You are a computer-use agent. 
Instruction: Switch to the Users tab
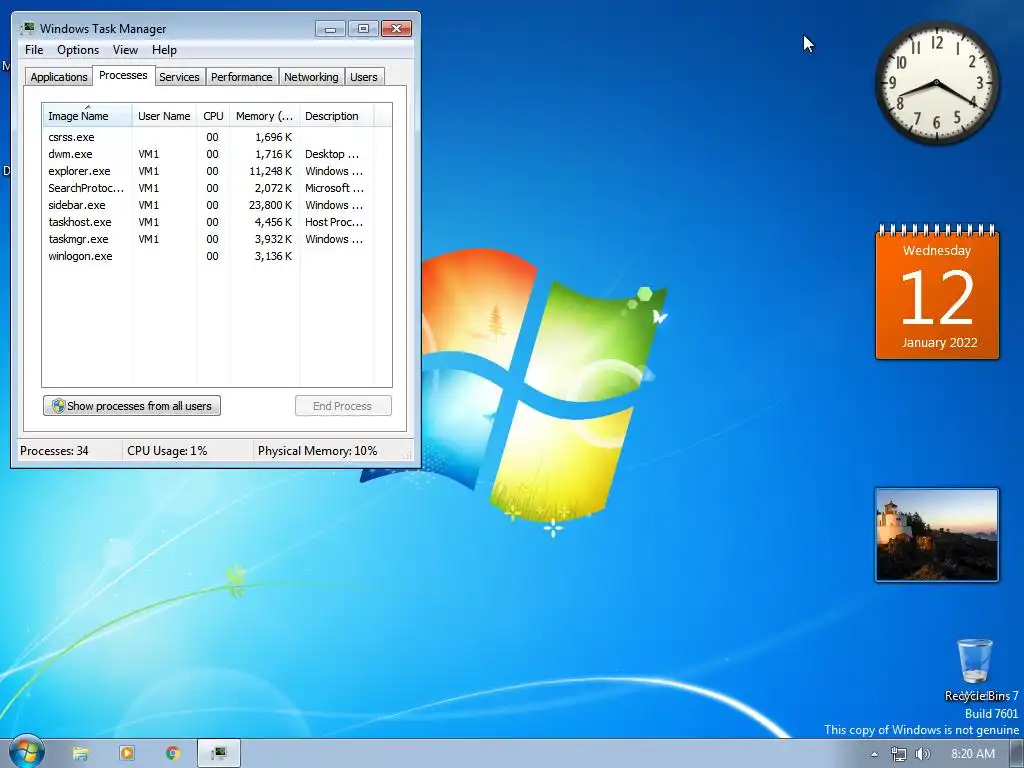[x=364, y=76]
